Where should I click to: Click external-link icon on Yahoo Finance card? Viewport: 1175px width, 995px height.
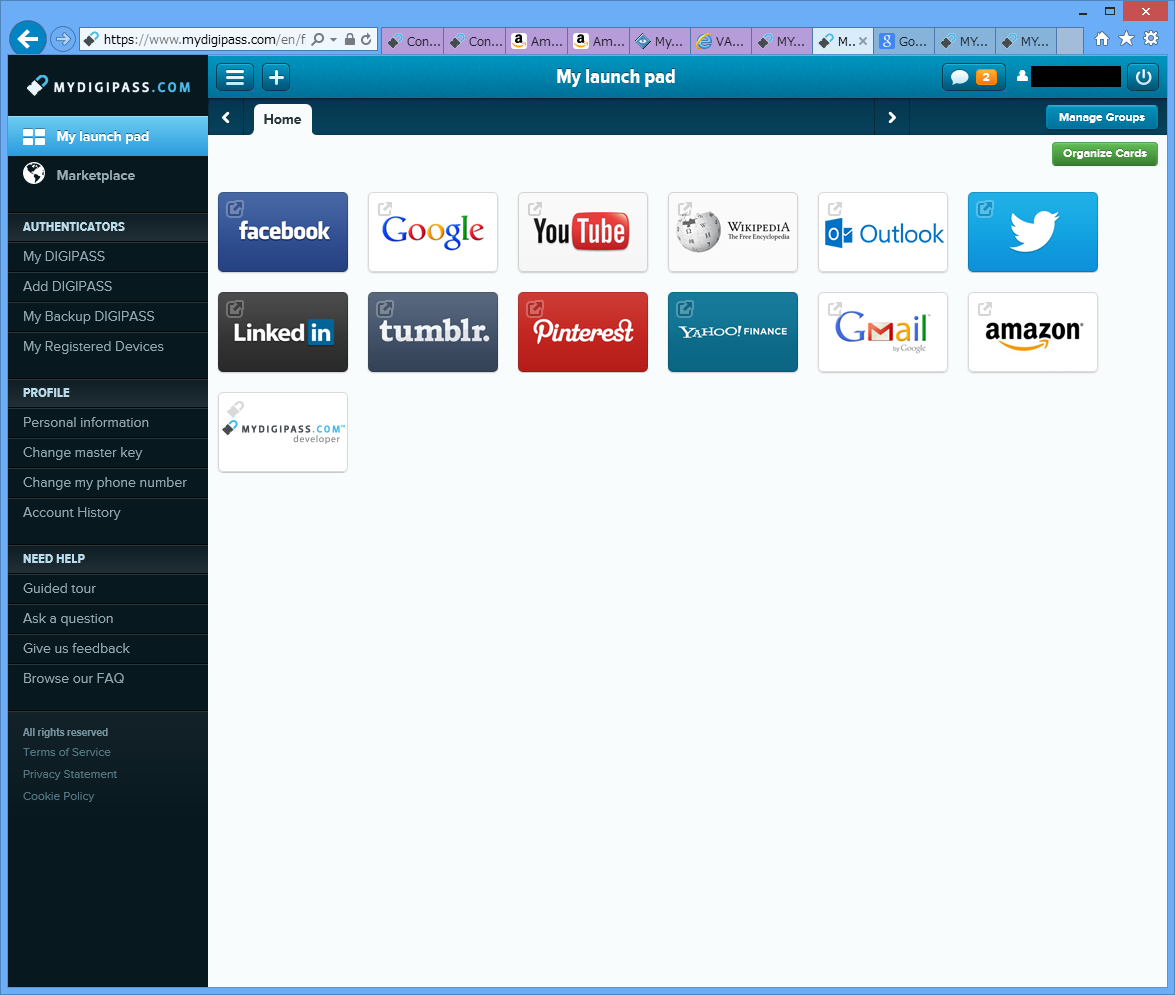685,308
